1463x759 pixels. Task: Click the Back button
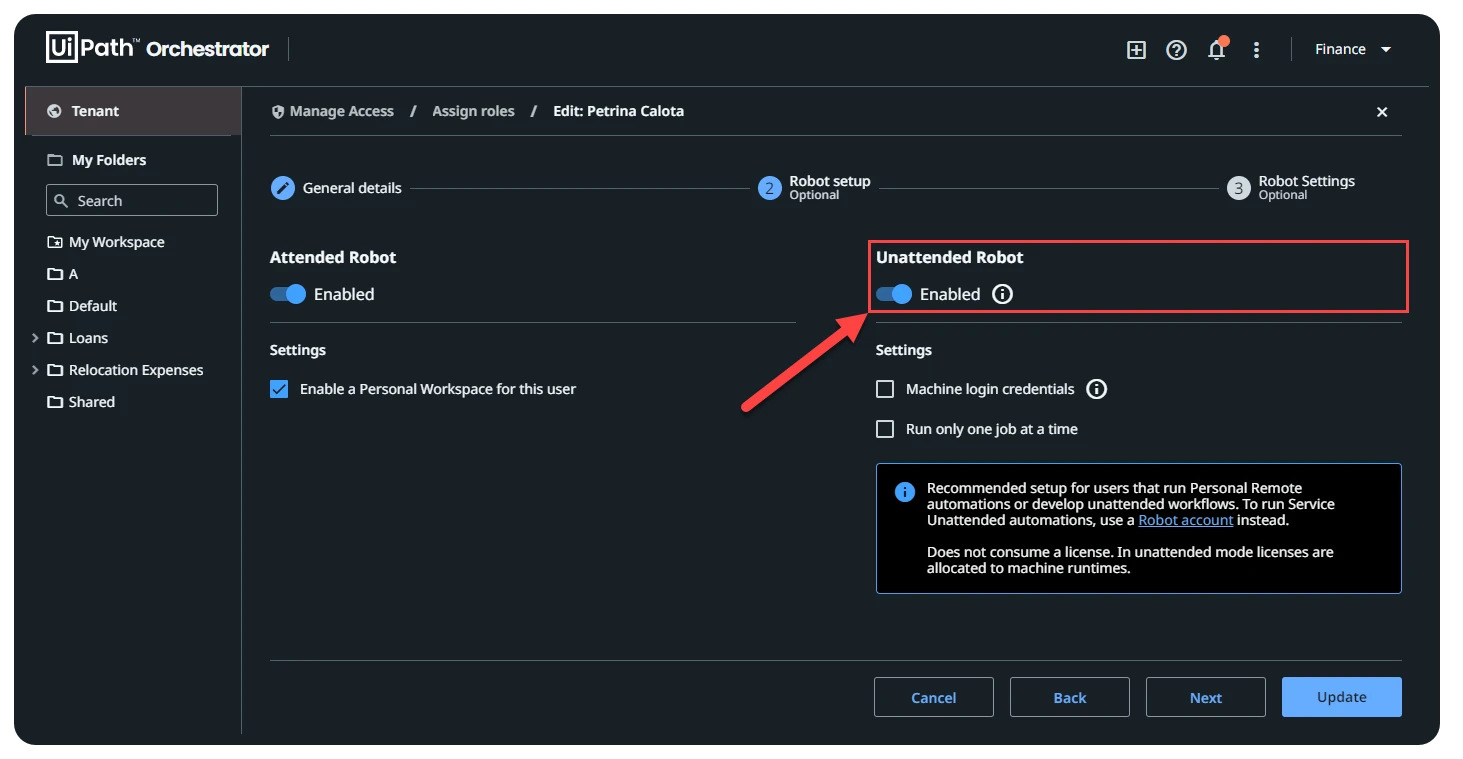tap(1070, 697)
